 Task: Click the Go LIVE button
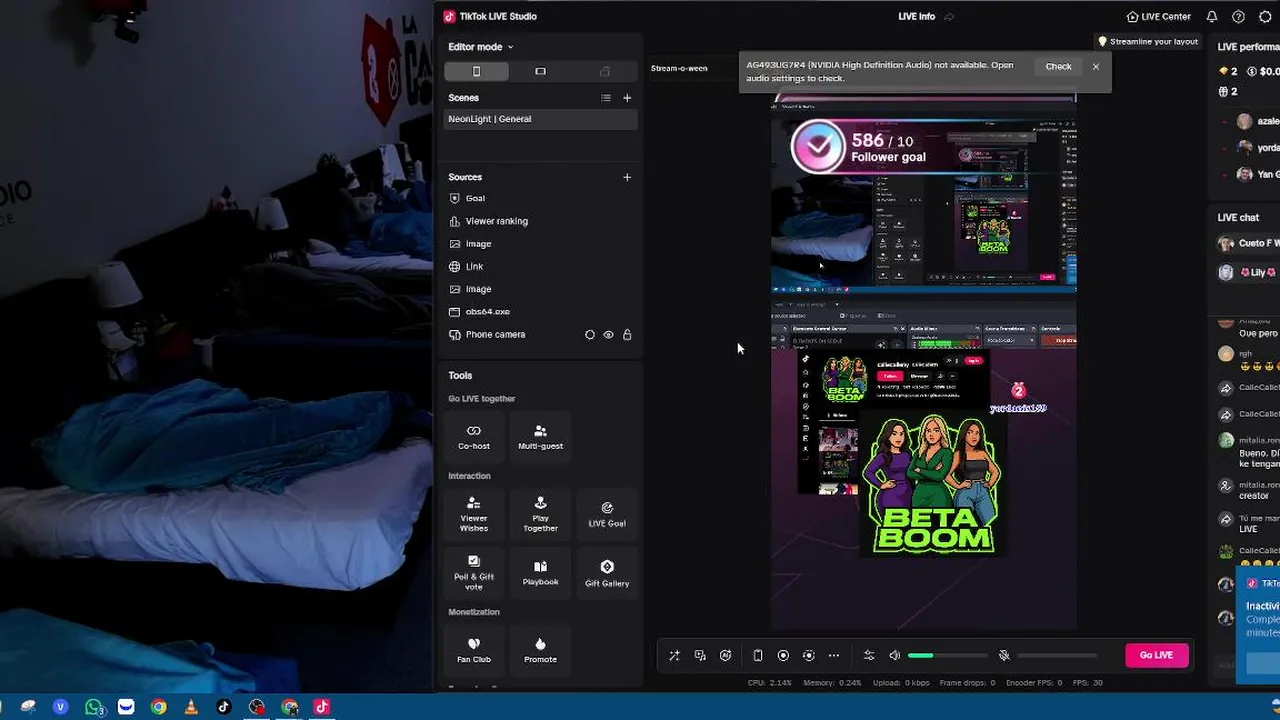[1157, 655]
